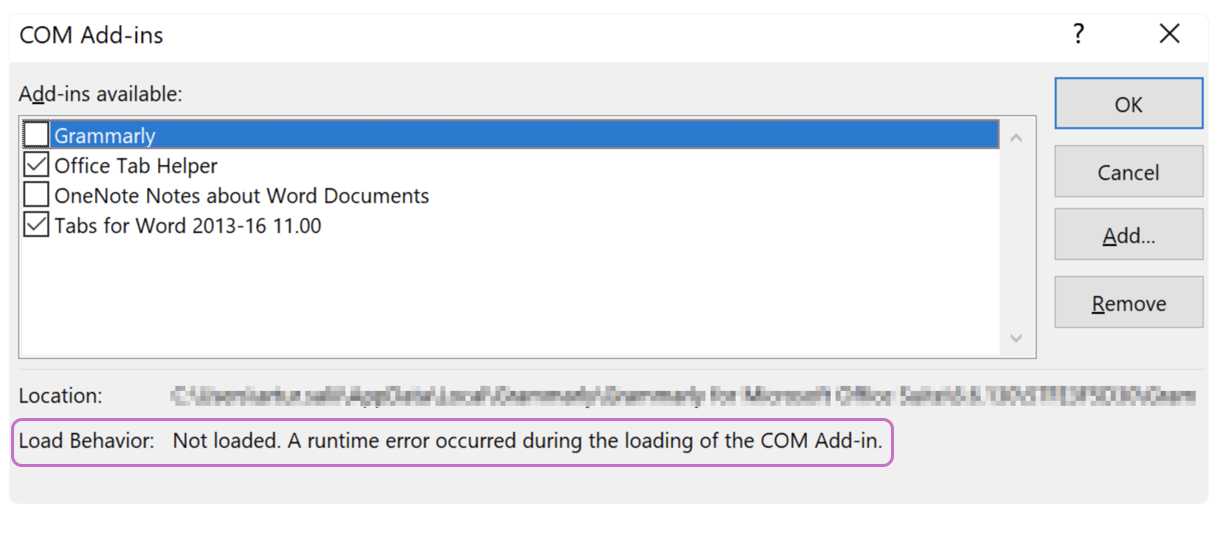The width and height of the screenshot is (1223, 551).
Task: Disable the Tabs for Word 2013-16 checkbox
Action: coord(36,225)
